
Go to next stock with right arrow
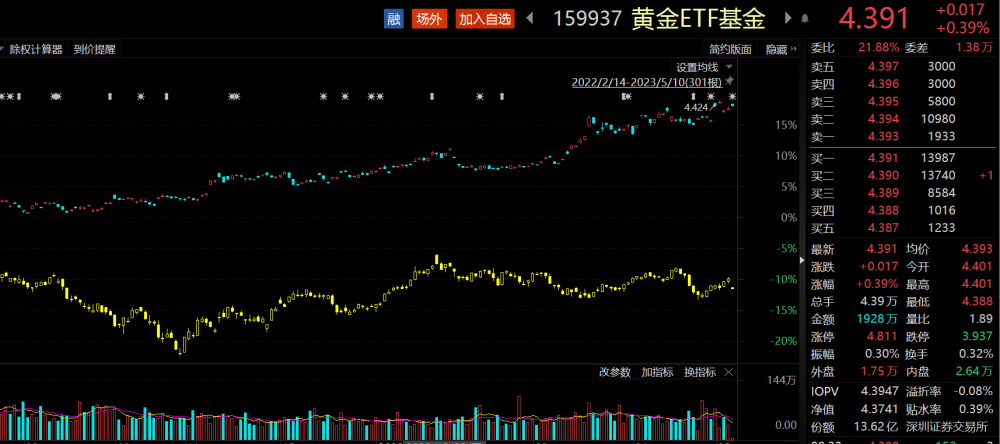788,18
